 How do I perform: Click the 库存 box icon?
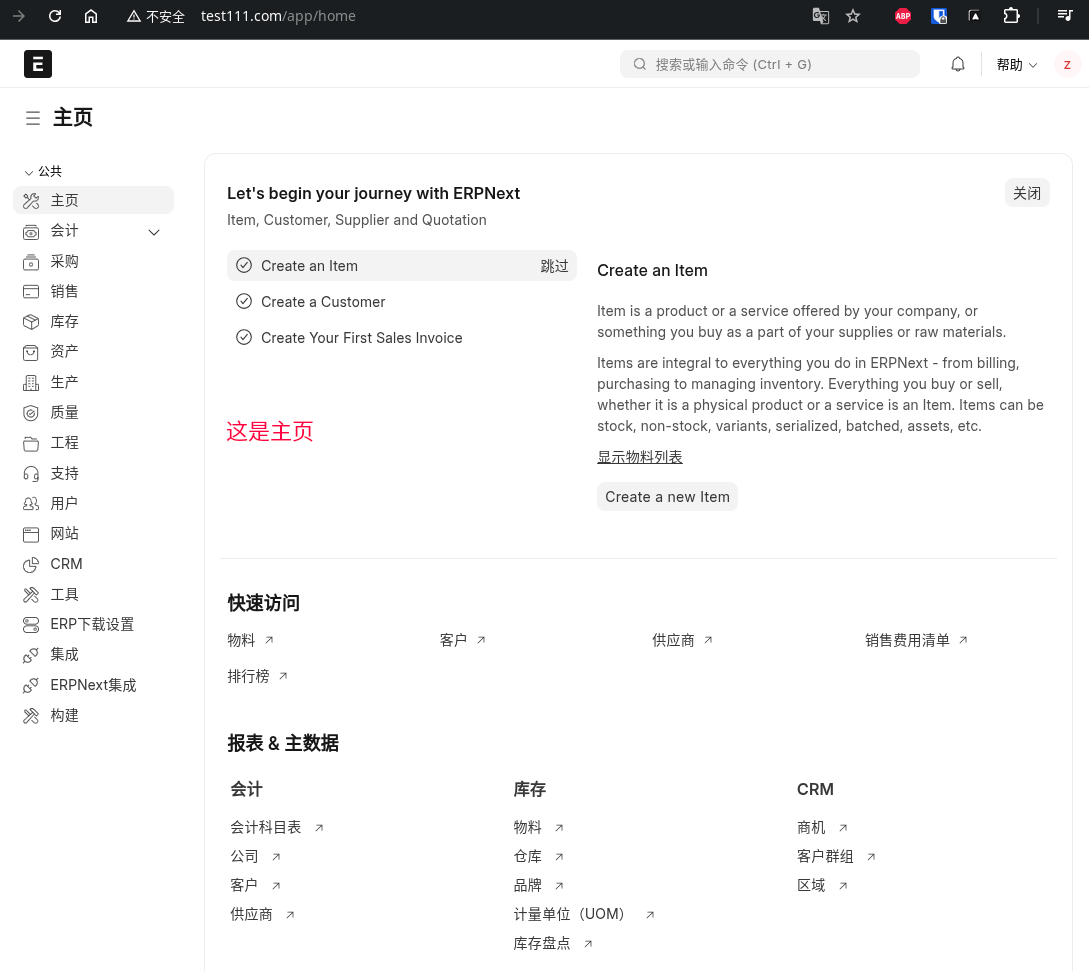[x=31, y=322]
